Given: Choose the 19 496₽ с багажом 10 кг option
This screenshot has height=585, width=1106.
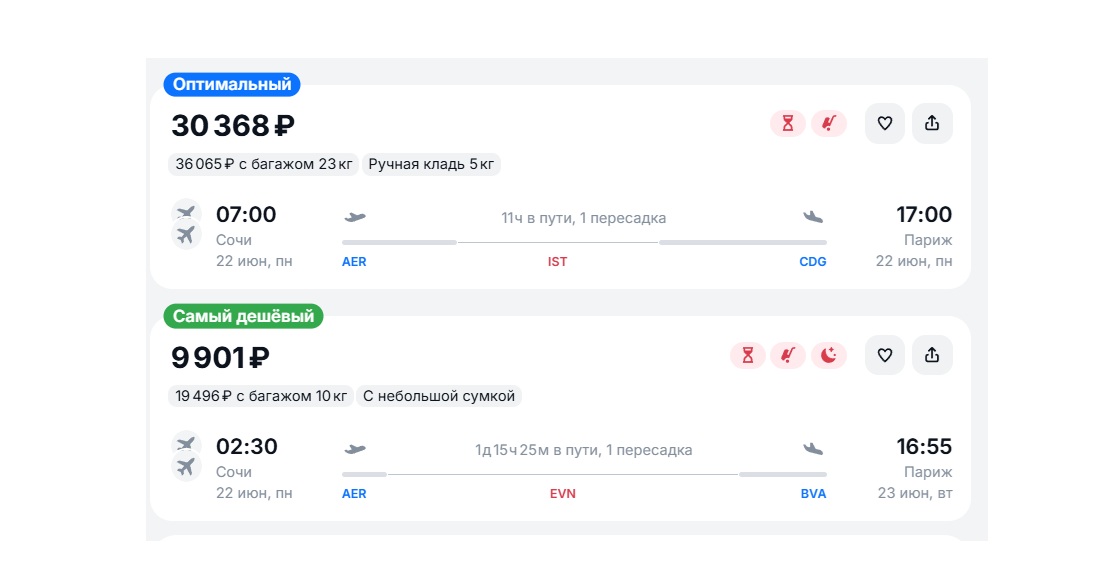Looking at the screenshot, I should tap(261, 396).
